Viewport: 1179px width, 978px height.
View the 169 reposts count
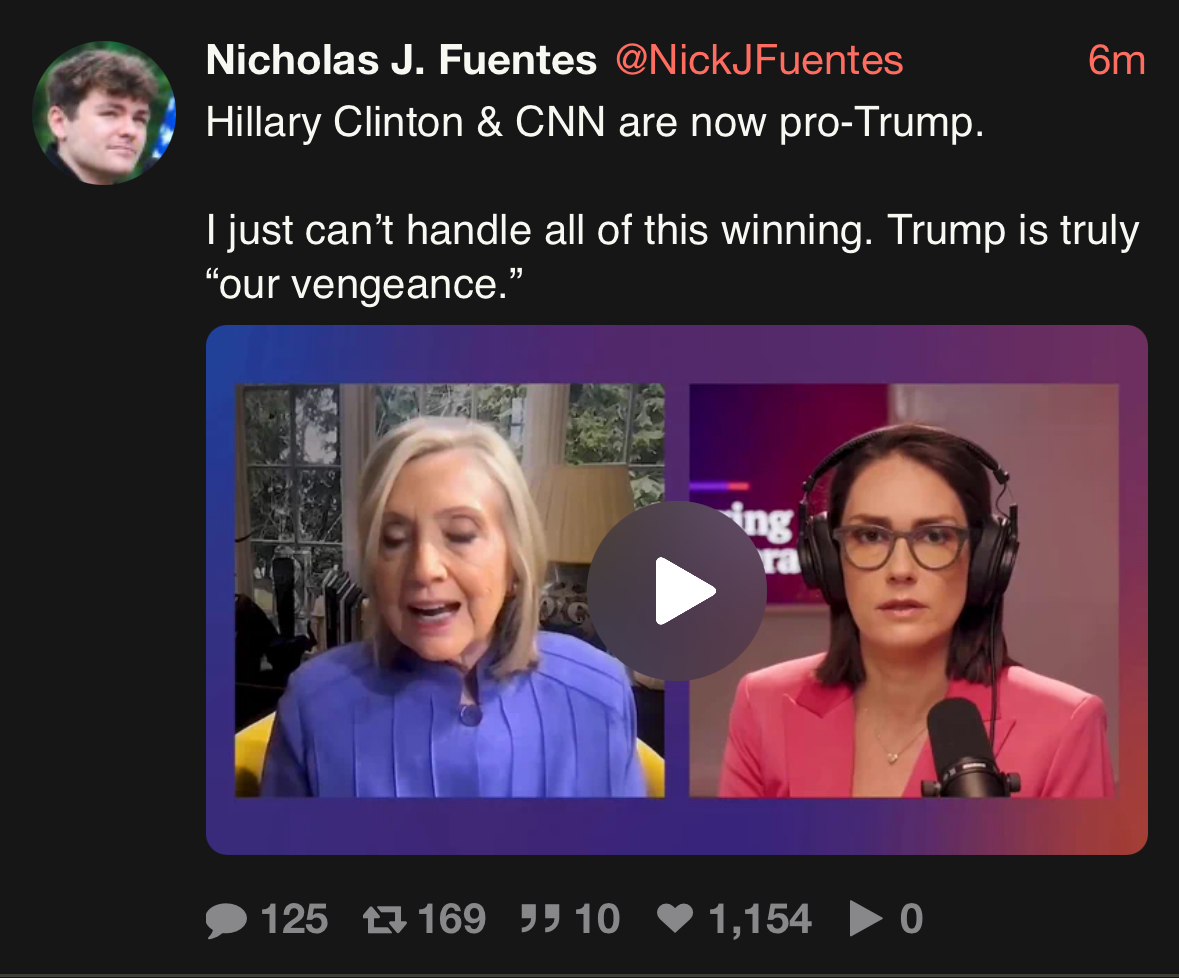coord(452,919)
